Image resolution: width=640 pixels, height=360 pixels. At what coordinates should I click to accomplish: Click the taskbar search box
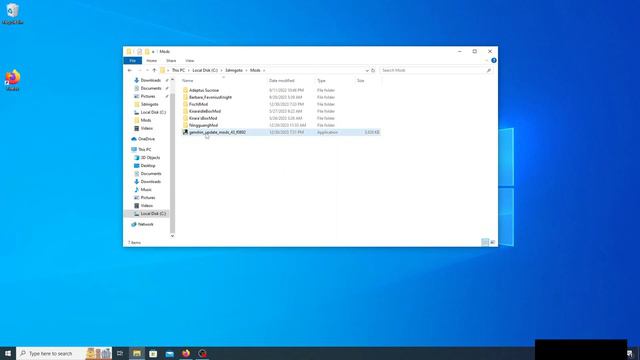64,353
